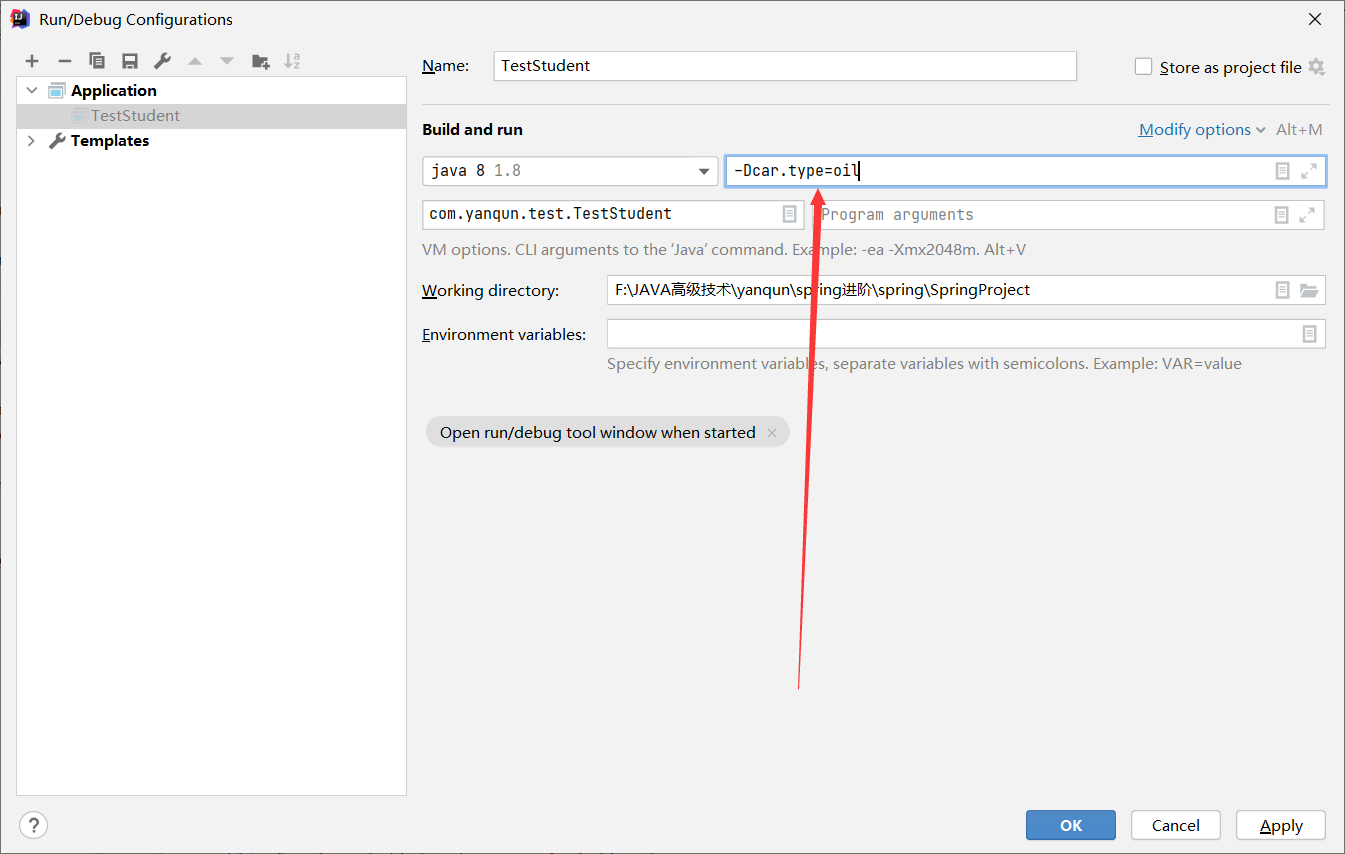
Task: Click the Program arguments input field
Action: point(1040,215)
